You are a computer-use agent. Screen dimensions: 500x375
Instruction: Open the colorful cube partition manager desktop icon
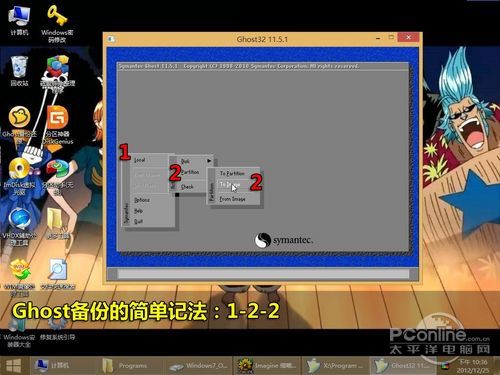[58, 73]
